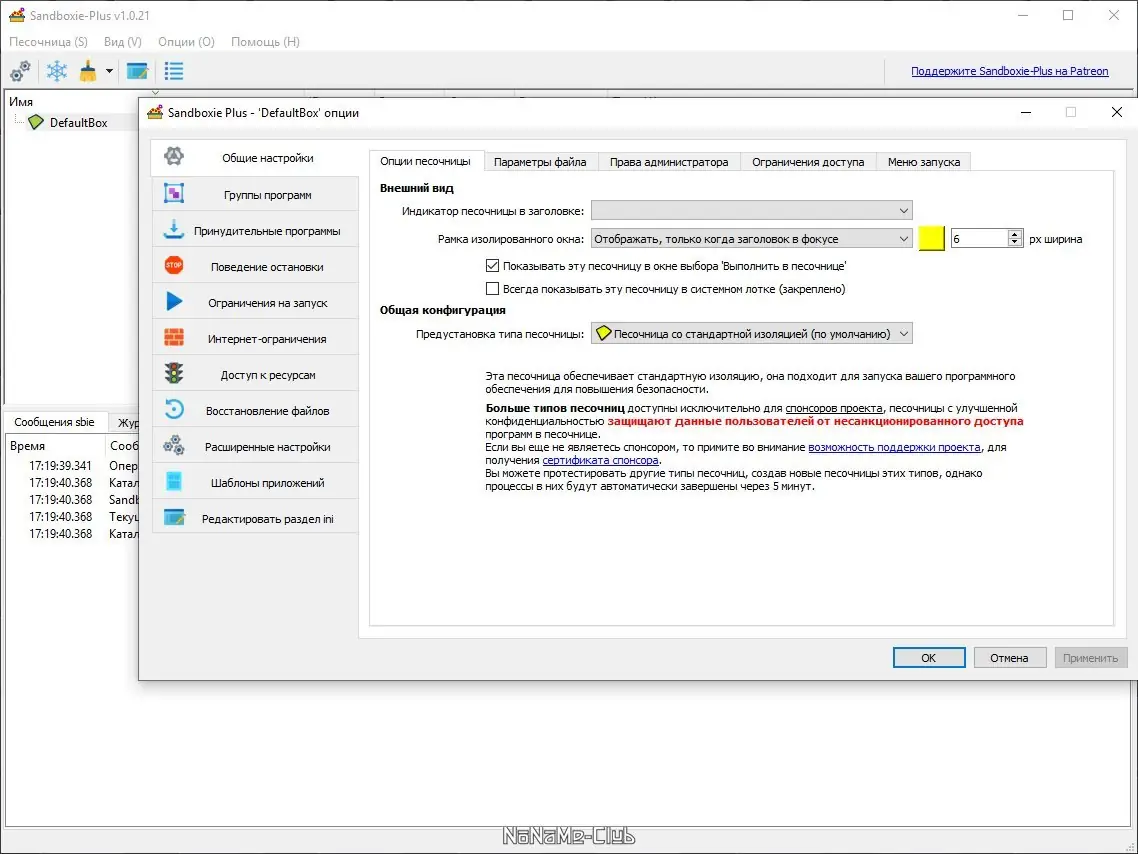Screen dimensions: 1138x854
Task: Open the 'Индикатор песочницы в заголовке' dropdown
Action: 751,210
